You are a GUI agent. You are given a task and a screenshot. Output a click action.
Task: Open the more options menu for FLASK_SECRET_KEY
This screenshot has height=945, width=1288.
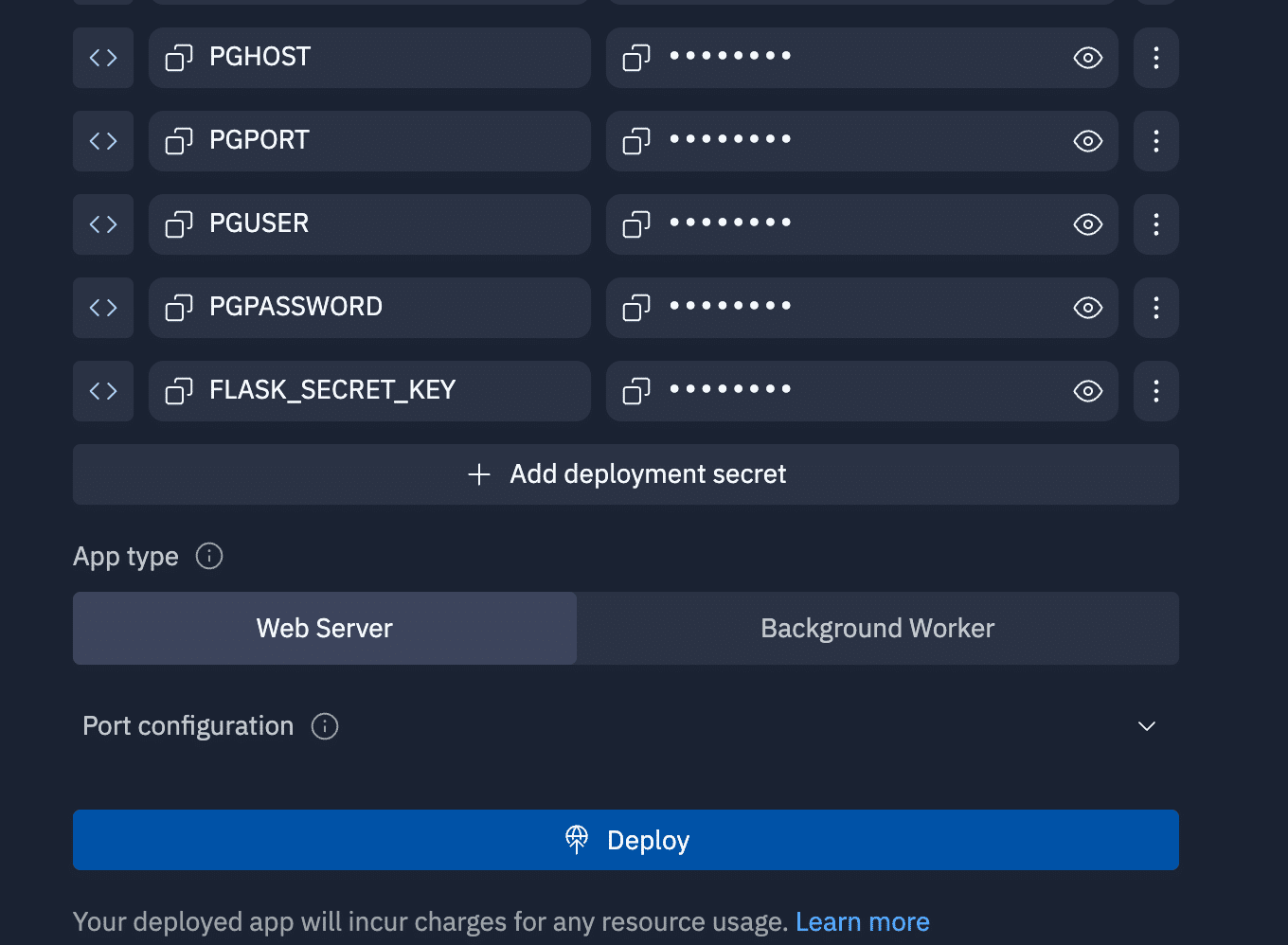pos(1155,391)
